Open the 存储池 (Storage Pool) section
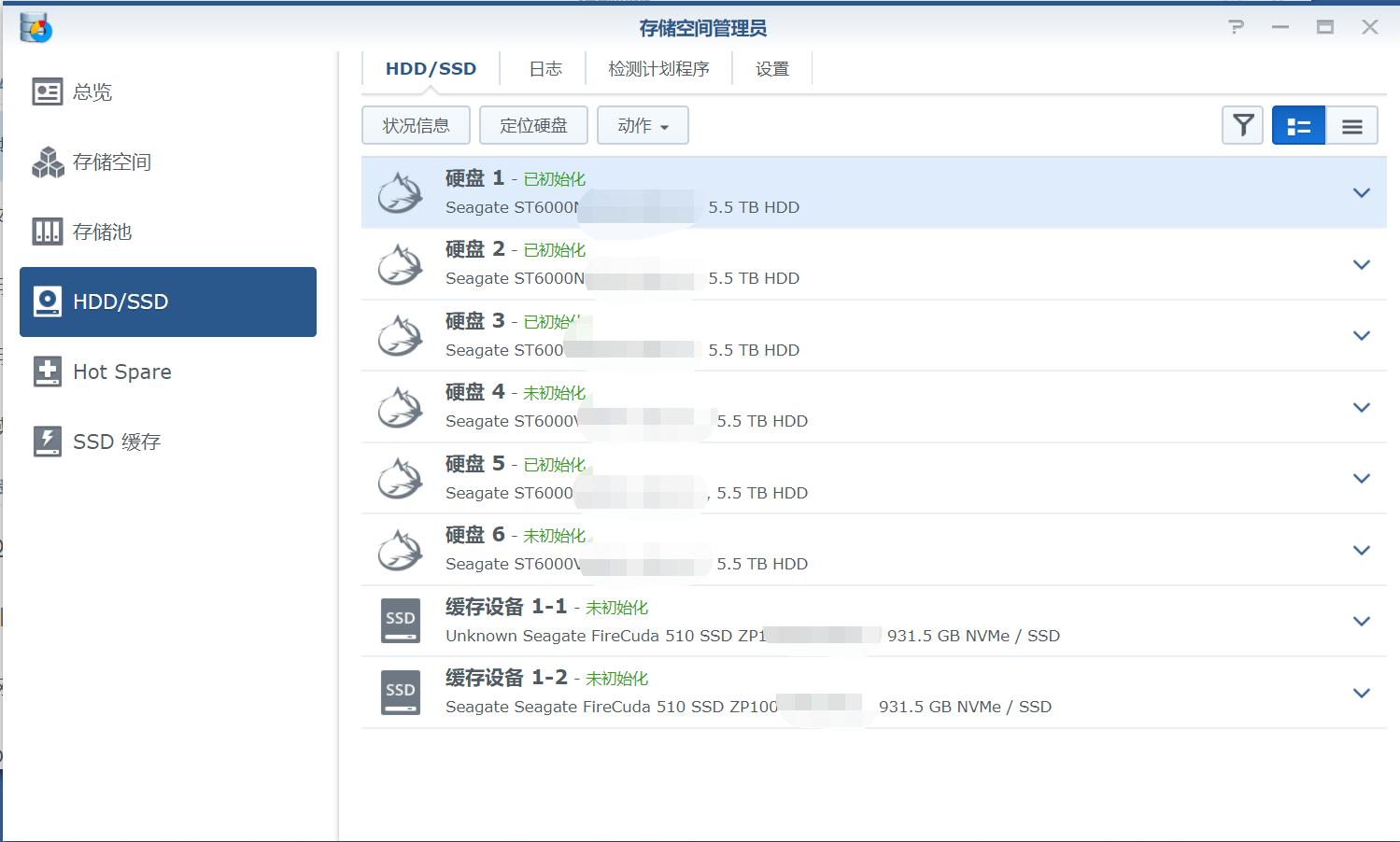This screenshot has height=842, width=1400. [x=103, y=232]
